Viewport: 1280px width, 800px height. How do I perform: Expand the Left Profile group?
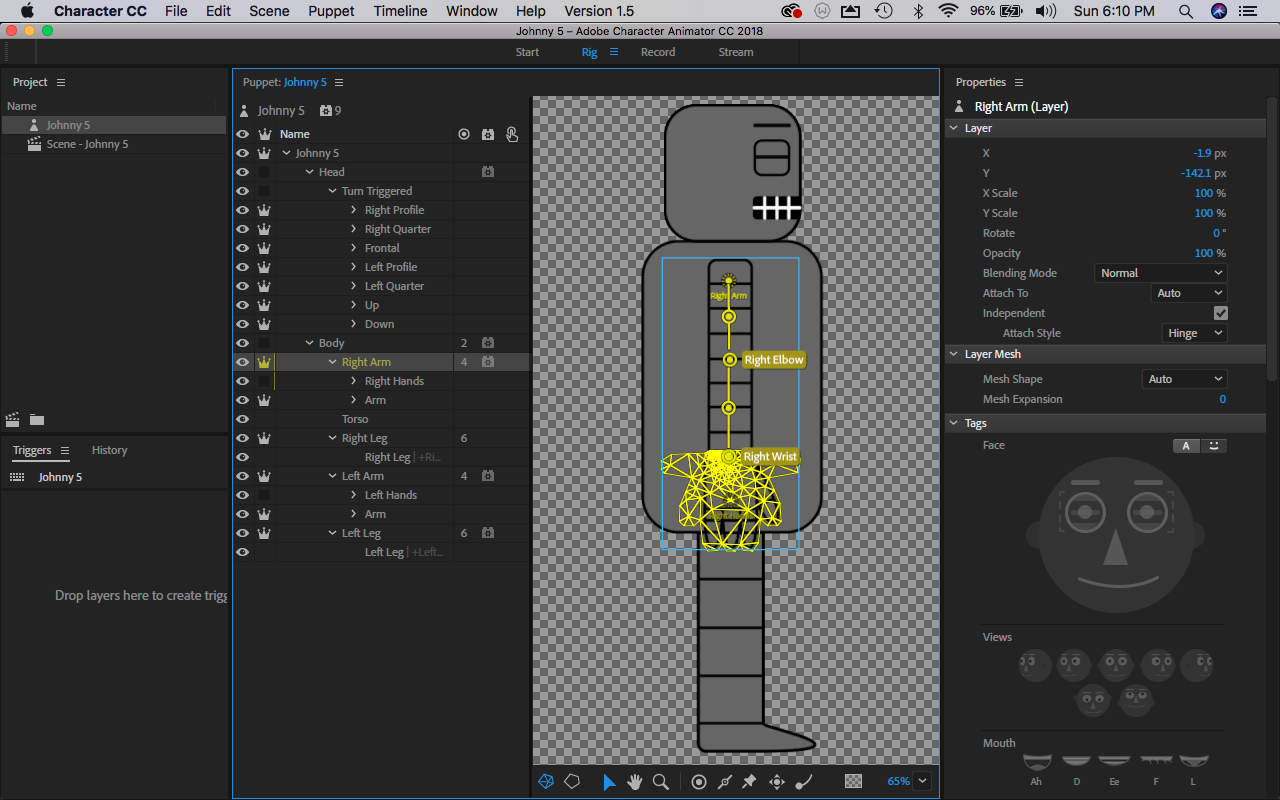354,267
